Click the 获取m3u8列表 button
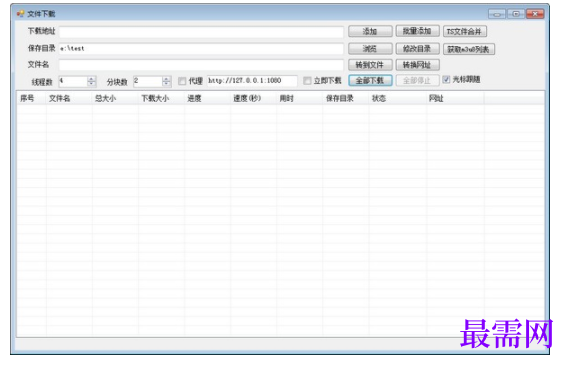Screen dimensions: 572x365 [x=469, y=49]
